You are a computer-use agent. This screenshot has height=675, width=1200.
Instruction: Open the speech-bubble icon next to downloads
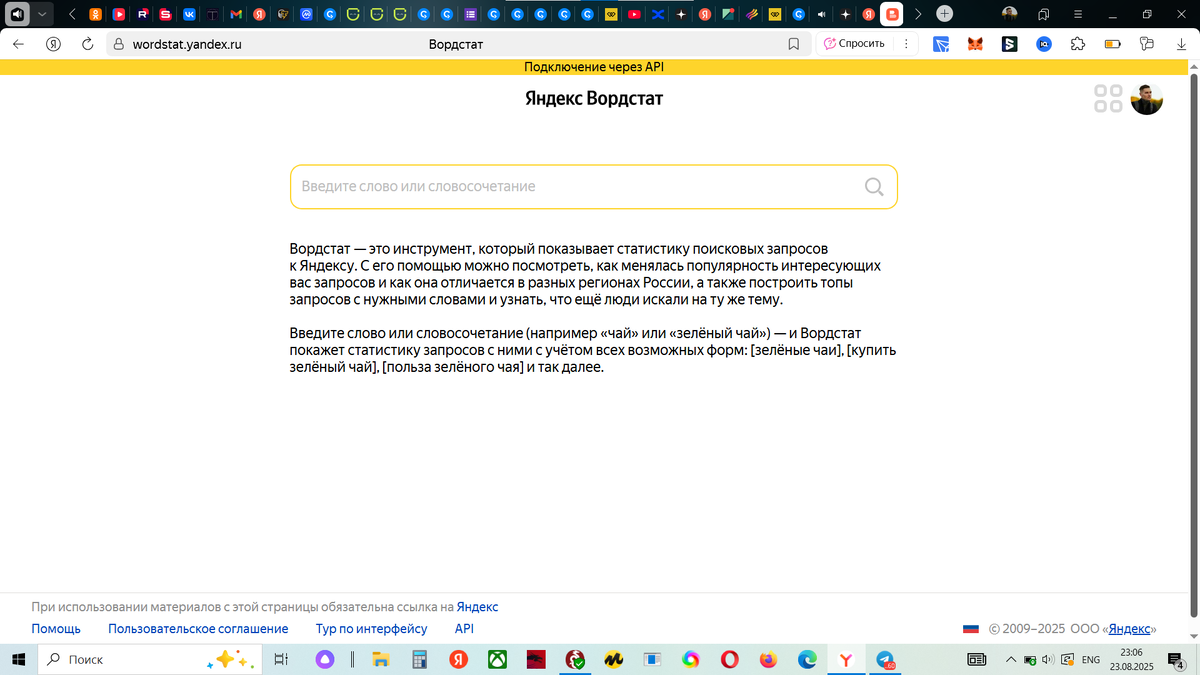tap(1147, 44)
